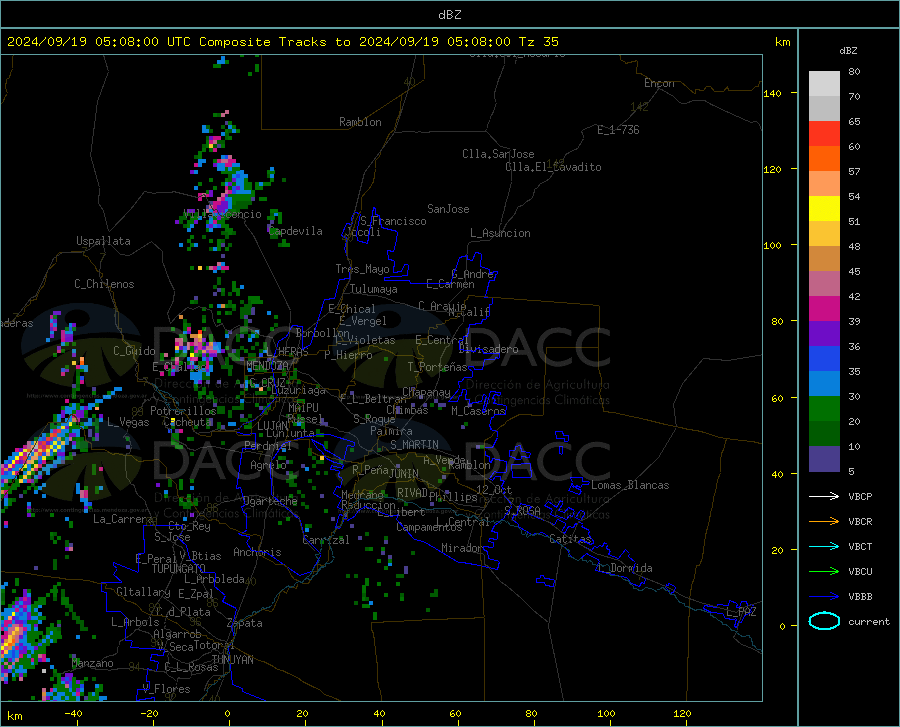The image size is (900, 727).
Task: Click the cyan 'current' ellipse legend icon
Action: coord(824,621)
